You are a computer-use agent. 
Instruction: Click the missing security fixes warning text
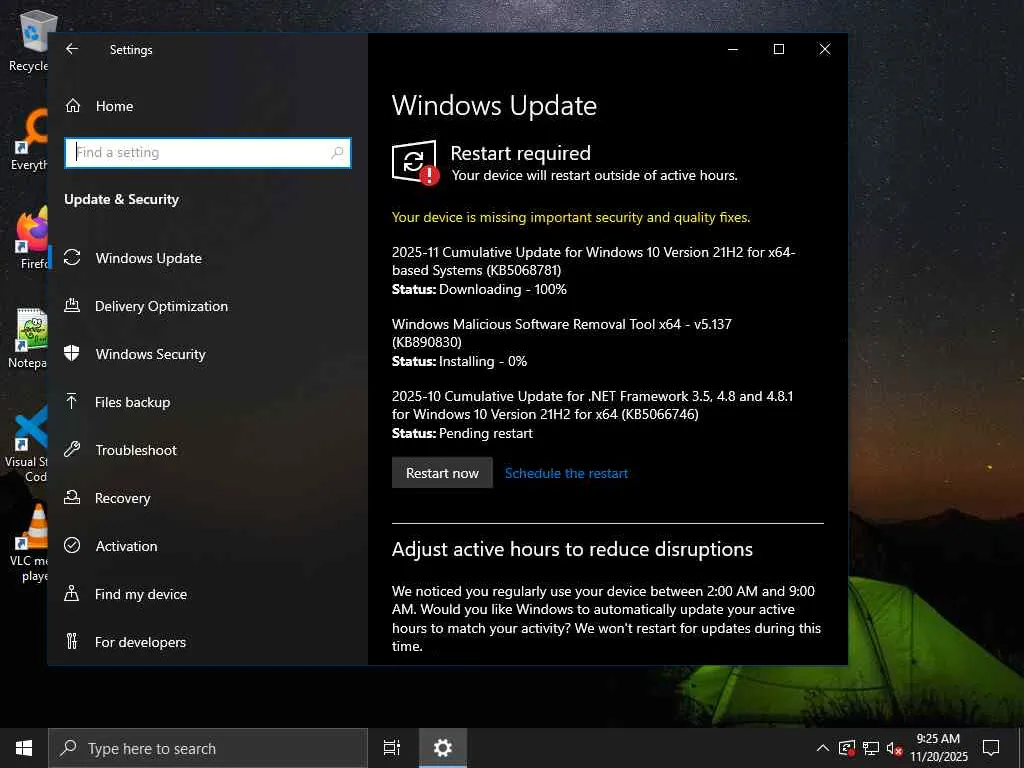[571, 217]
